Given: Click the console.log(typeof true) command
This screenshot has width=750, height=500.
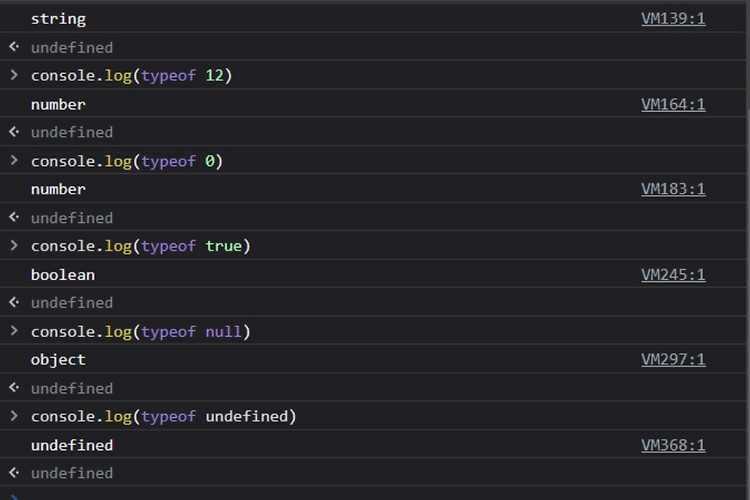Looking at the screenshot, I should pyautogui.click(x=141, y=246).
